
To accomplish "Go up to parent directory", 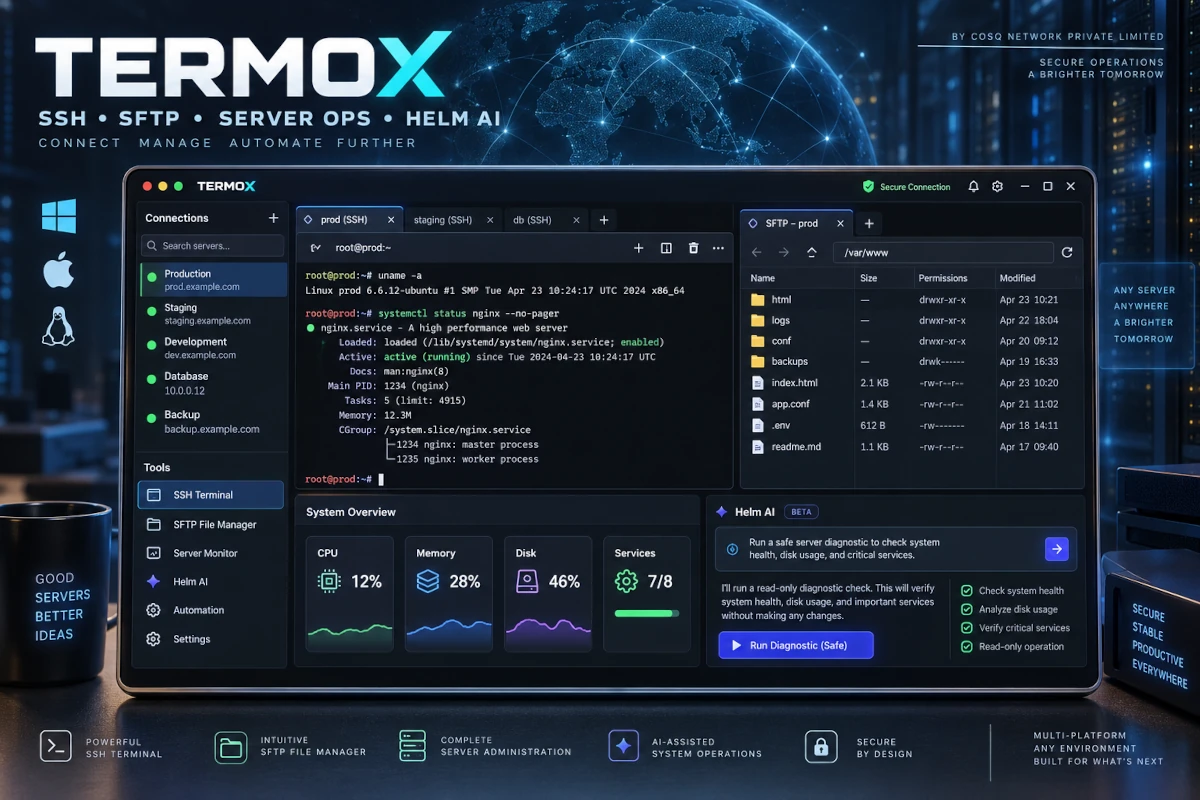I will coord(811,253).
